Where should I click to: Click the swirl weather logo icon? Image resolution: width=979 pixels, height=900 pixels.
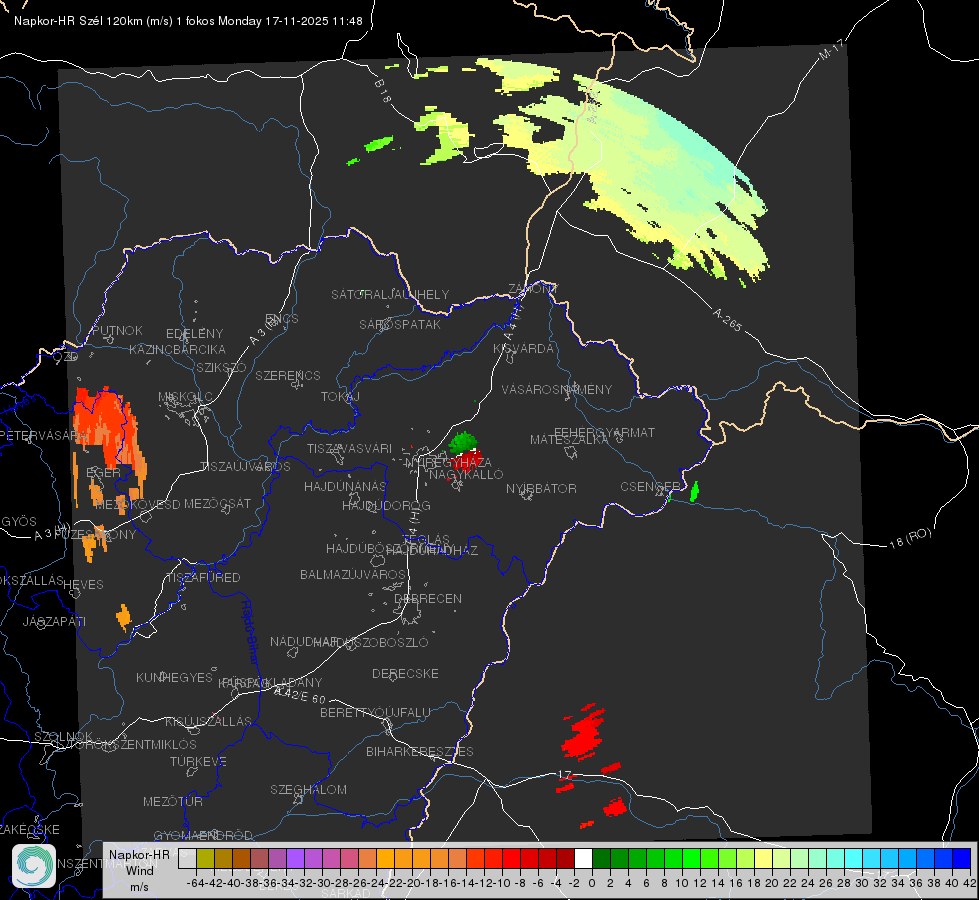(x=34, y=866)
